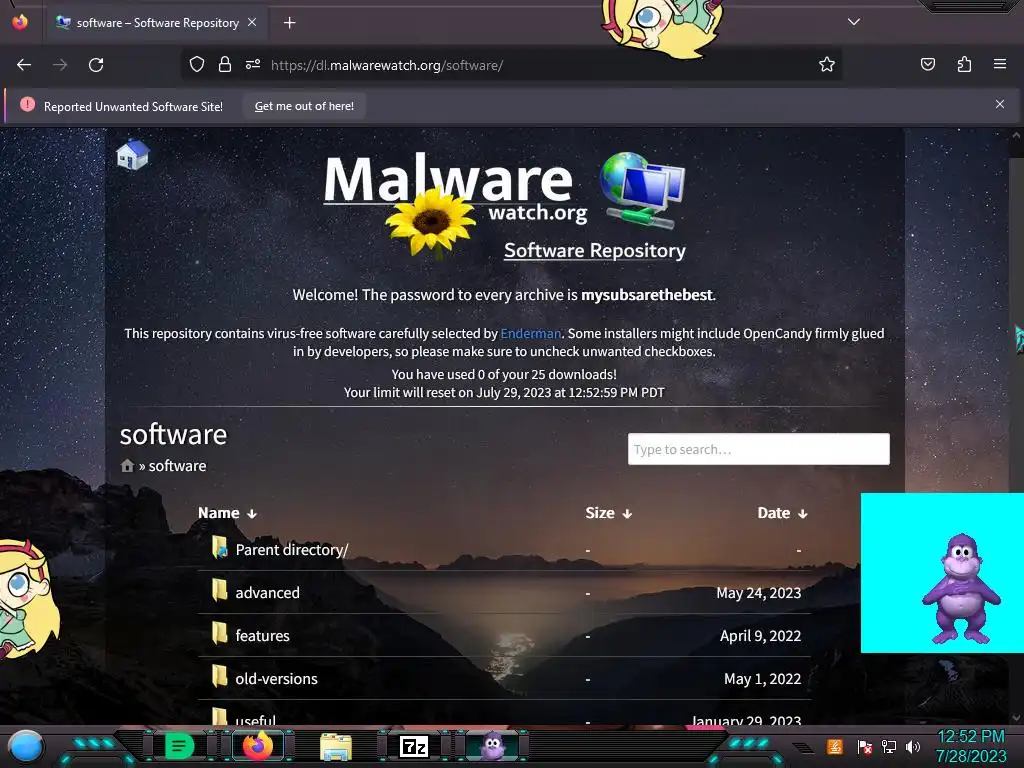Expand the list all tabs chevron
The image size is (1024, 768).
tap(854, 22)
